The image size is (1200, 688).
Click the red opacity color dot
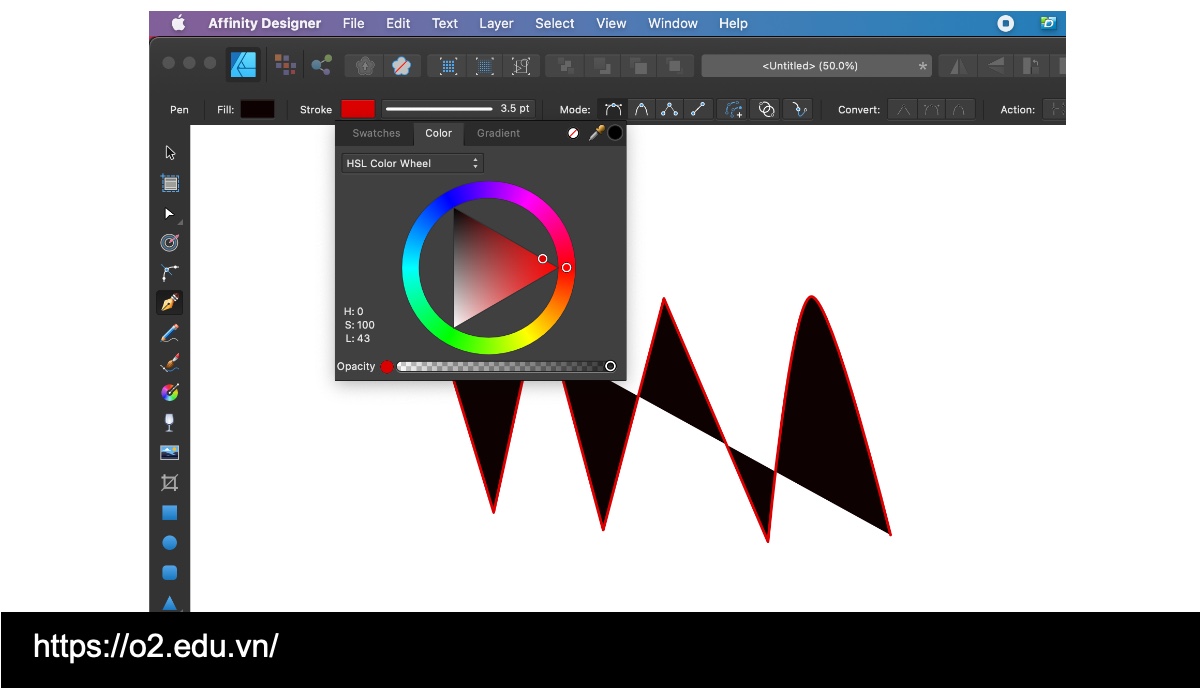pos(387,367)
